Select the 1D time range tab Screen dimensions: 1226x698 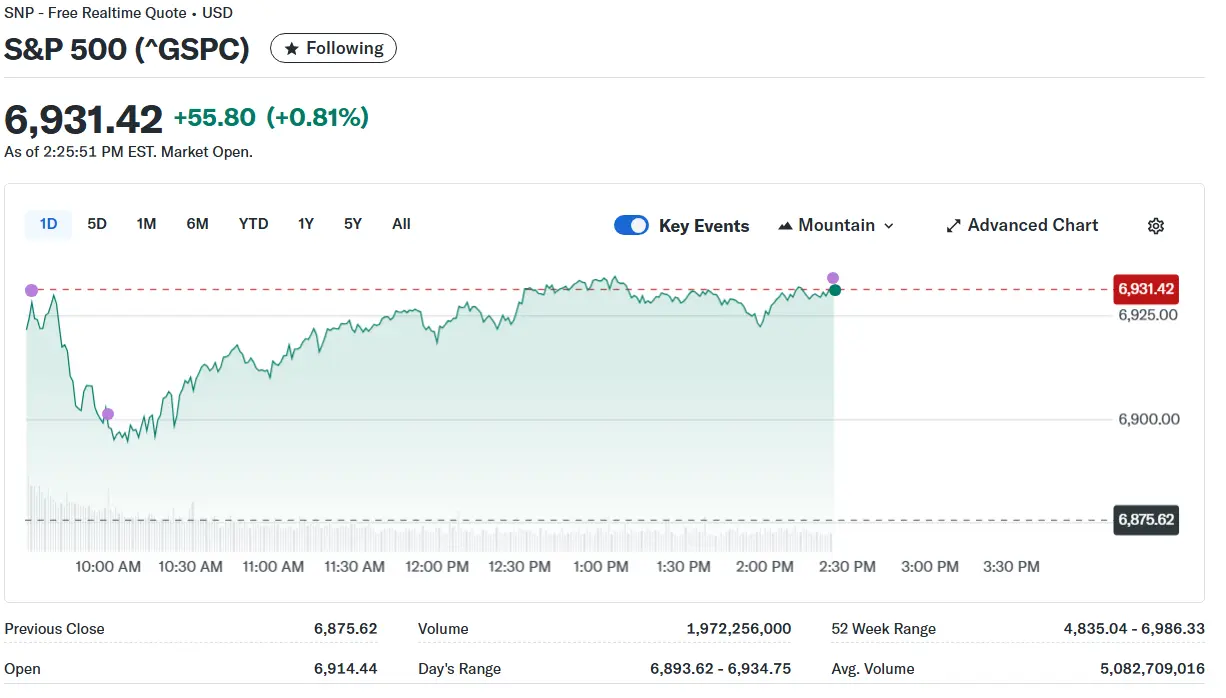tap(48, 224)
